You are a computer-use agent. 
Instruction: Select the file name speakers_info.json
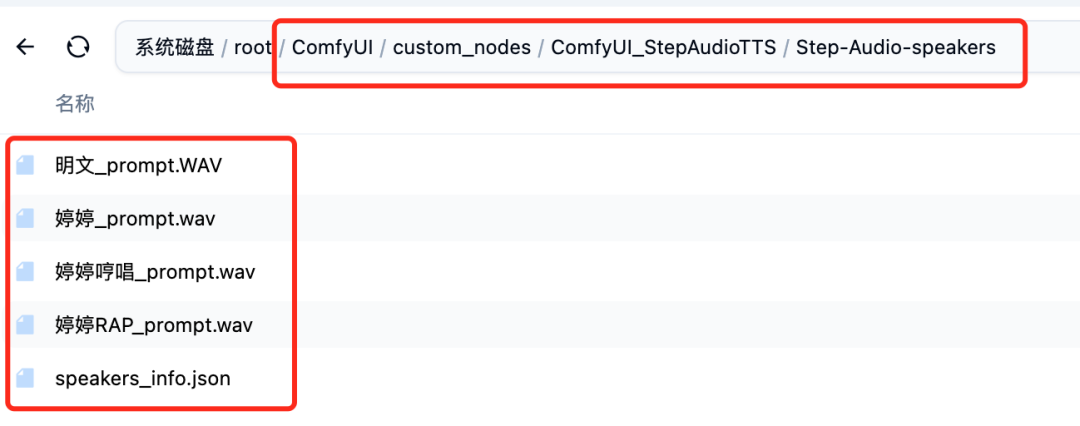(x=143, y=379)
